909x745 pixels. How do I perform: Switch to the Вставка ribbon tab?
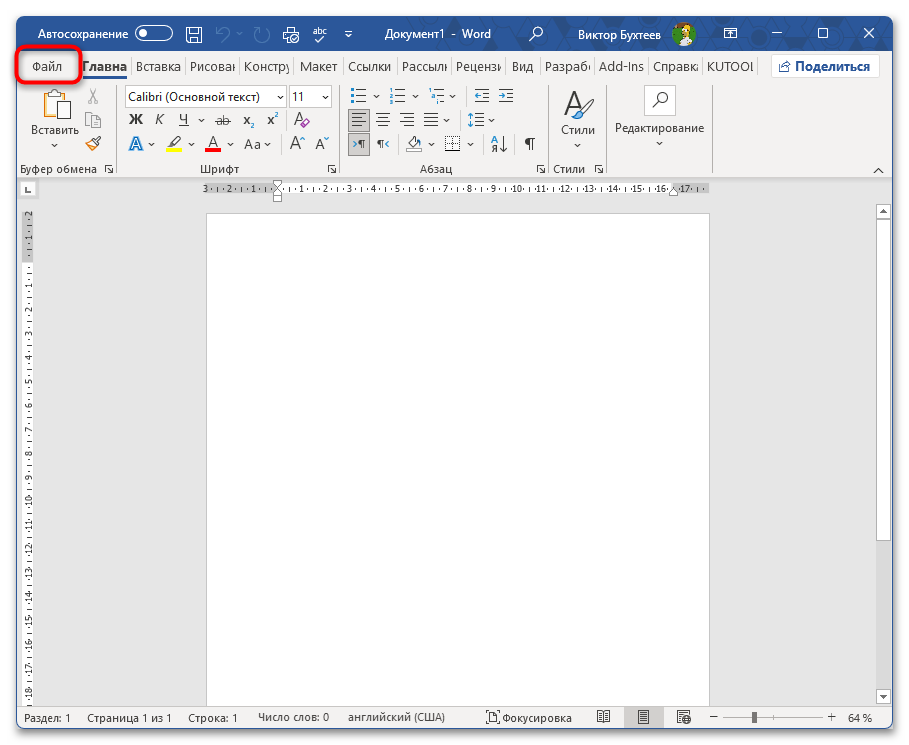click(158, 66)
